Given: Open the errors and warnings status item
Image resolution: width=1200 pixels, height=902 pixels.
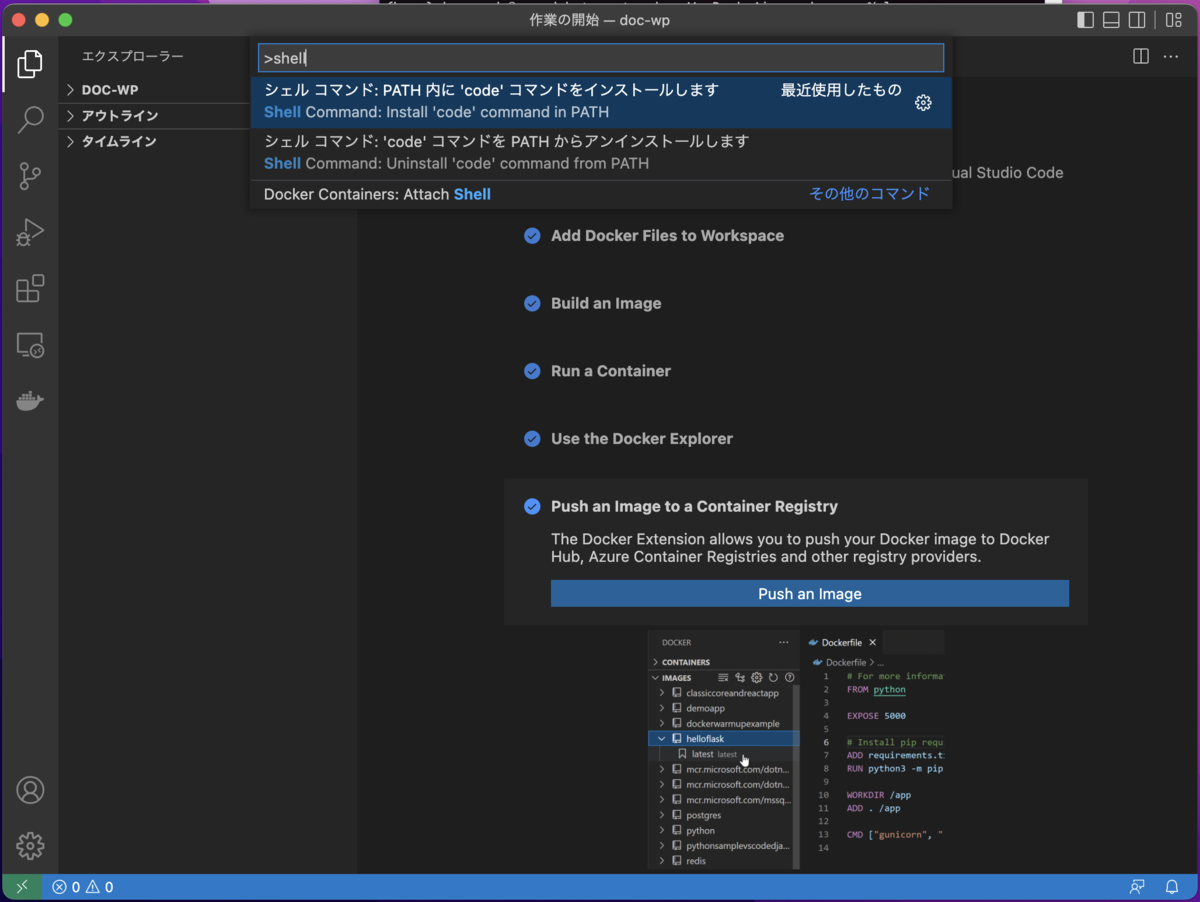Looking at the screenshot, I should click(83, 887).
